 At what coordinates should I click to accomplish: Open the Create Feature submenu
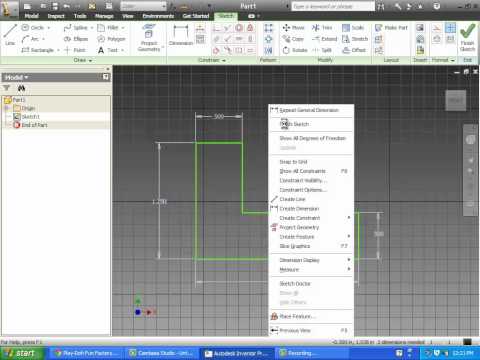[311, 237]
